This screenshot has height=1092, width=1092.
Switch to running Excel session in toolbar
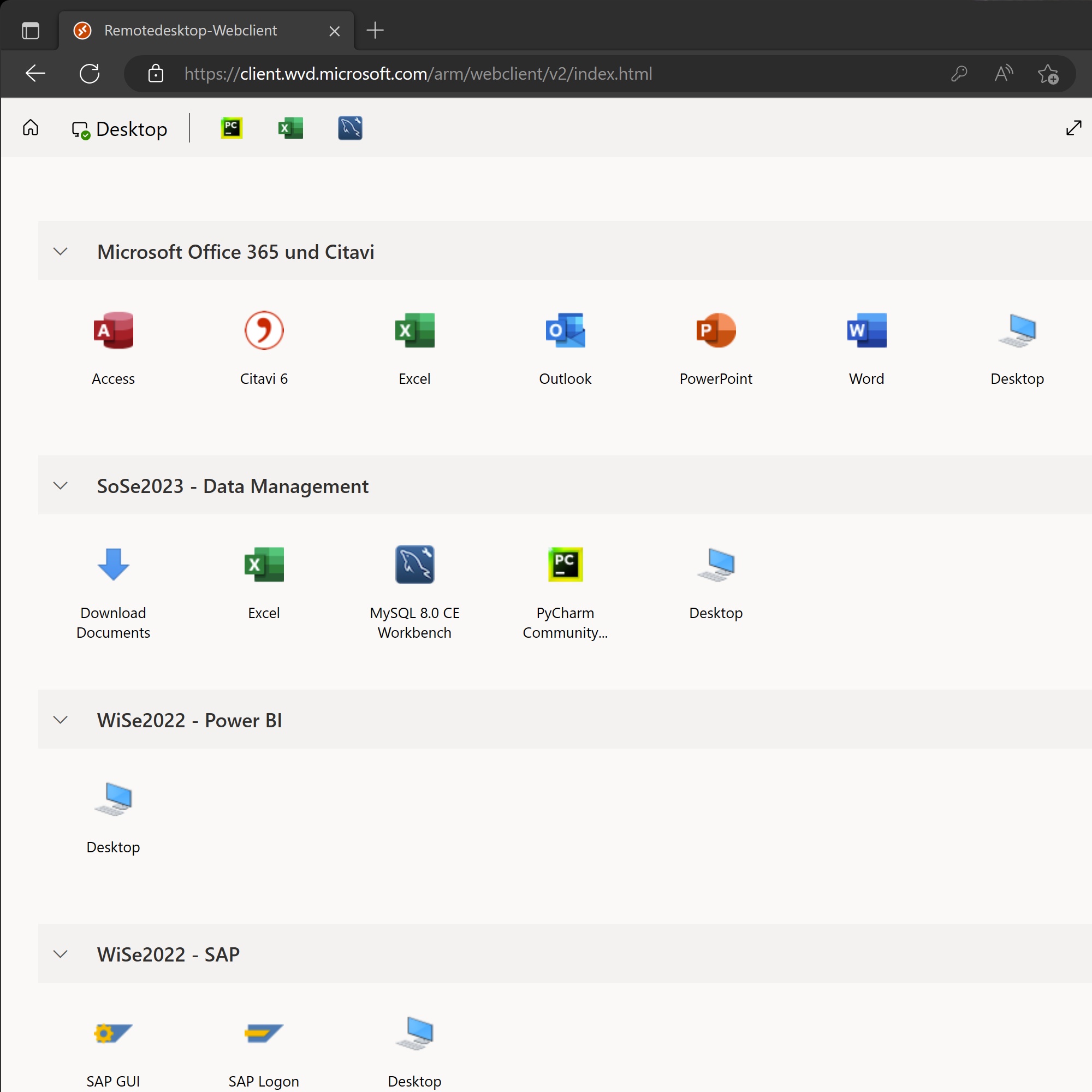290,128
